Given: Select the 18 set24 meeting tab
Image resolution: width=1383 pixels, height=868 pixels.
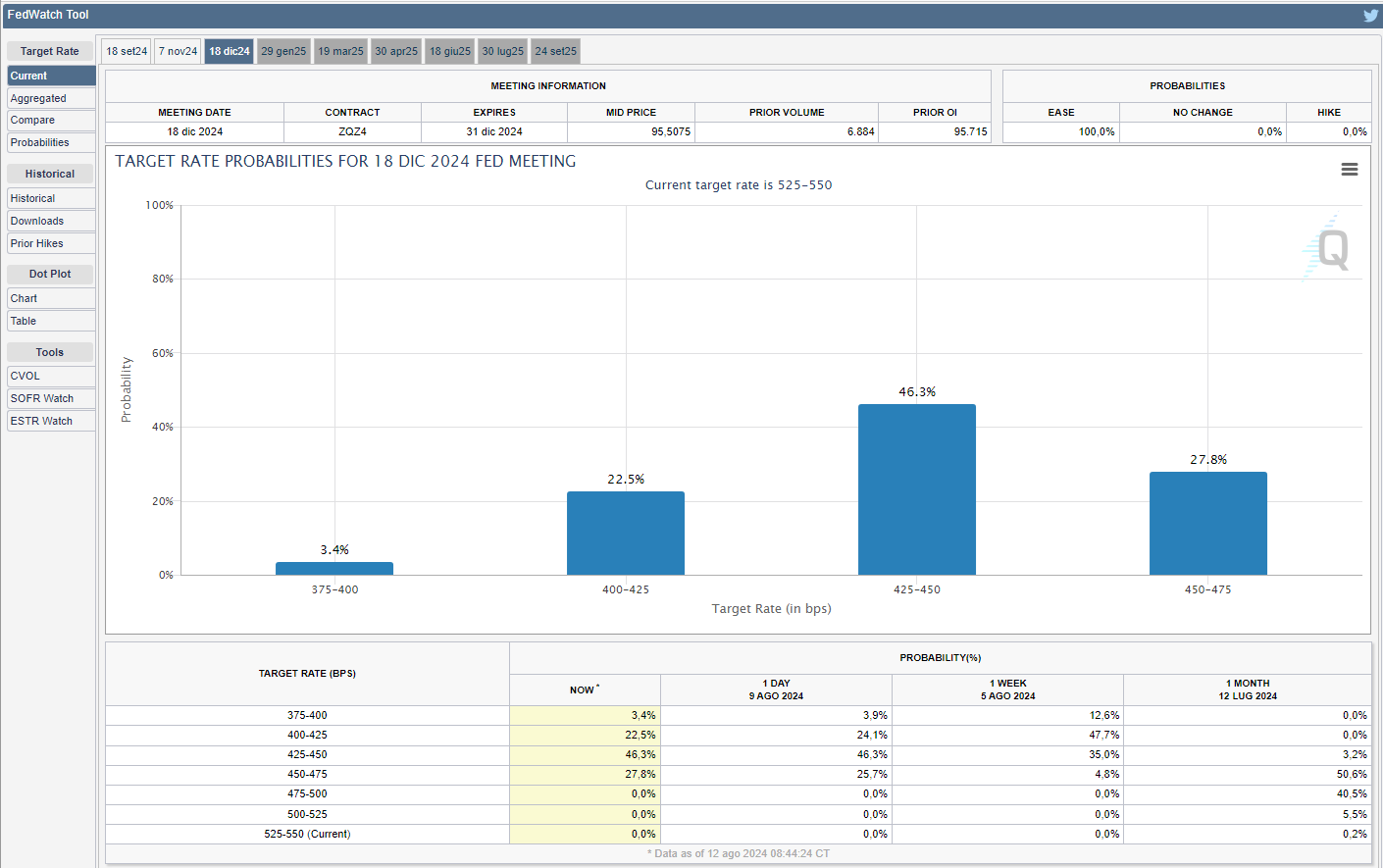Looking at the screenshot, I should 127,51.
